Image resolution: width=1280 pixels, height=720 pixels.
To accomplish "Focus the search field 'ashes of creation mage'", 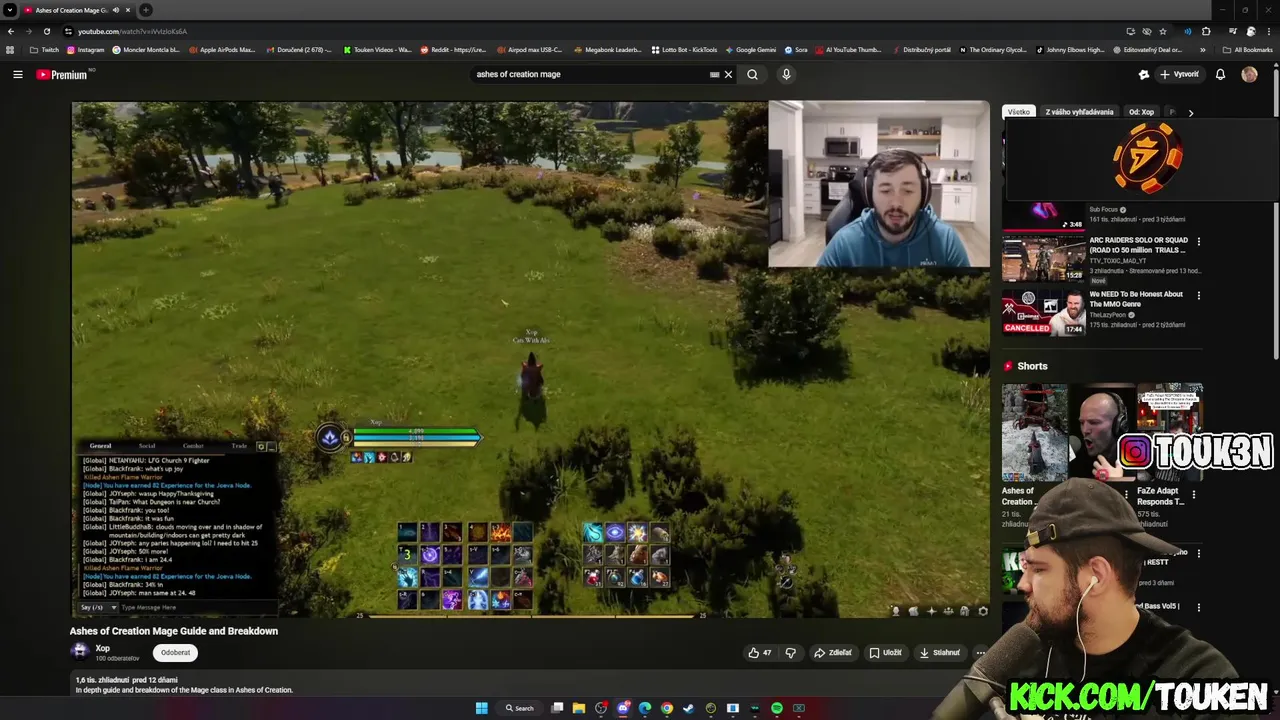I will tap(590, 74).
